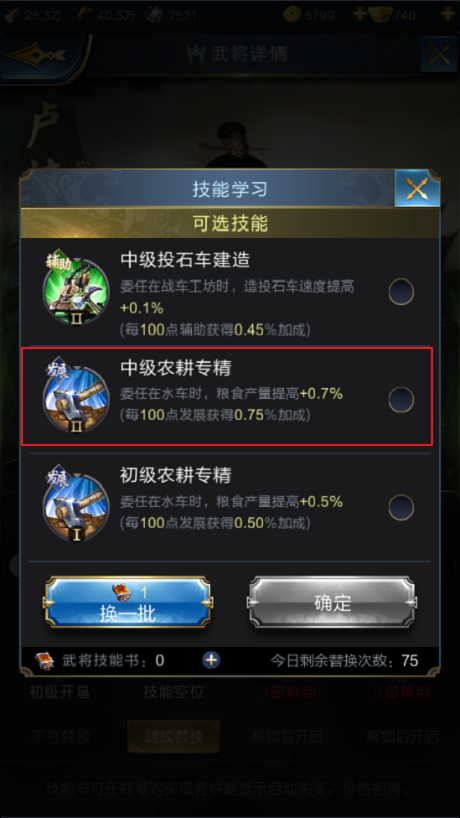460x818 pixels.
Task: Click the back arrow in top-left corner
Action: [42, 55]
